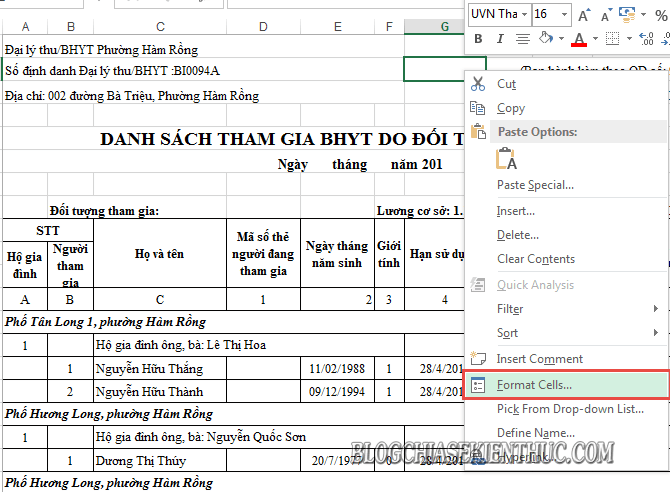Choose Pick From Drop-down List
670x492 pixels.
(x=565, y=409)
